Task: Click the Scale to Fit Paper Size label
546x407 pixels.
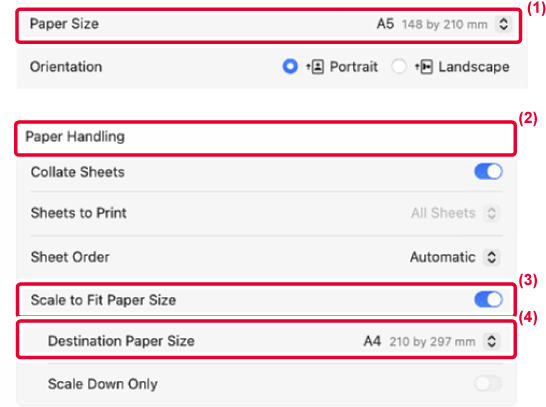Action: point(103,300)
